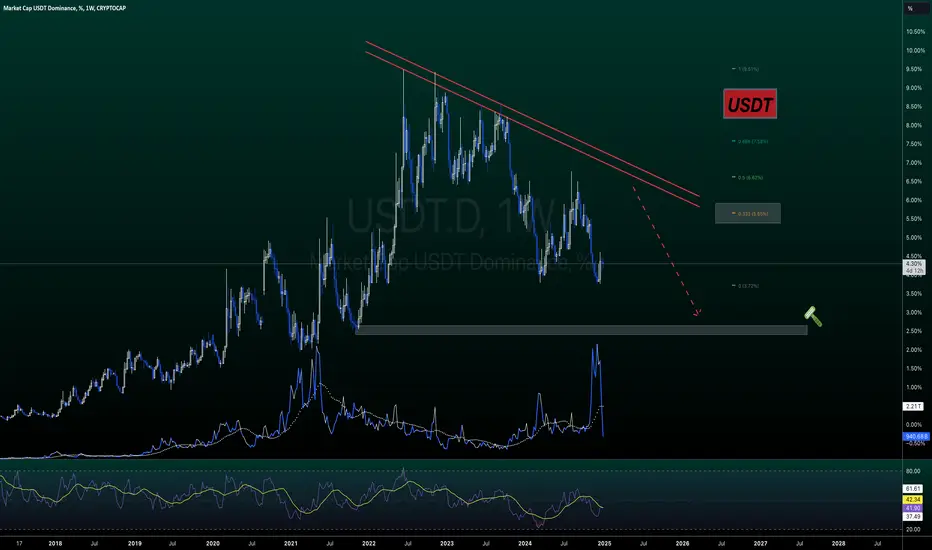
Task: Click the white 37.49 indicator value tag
Action: [913, 517]
